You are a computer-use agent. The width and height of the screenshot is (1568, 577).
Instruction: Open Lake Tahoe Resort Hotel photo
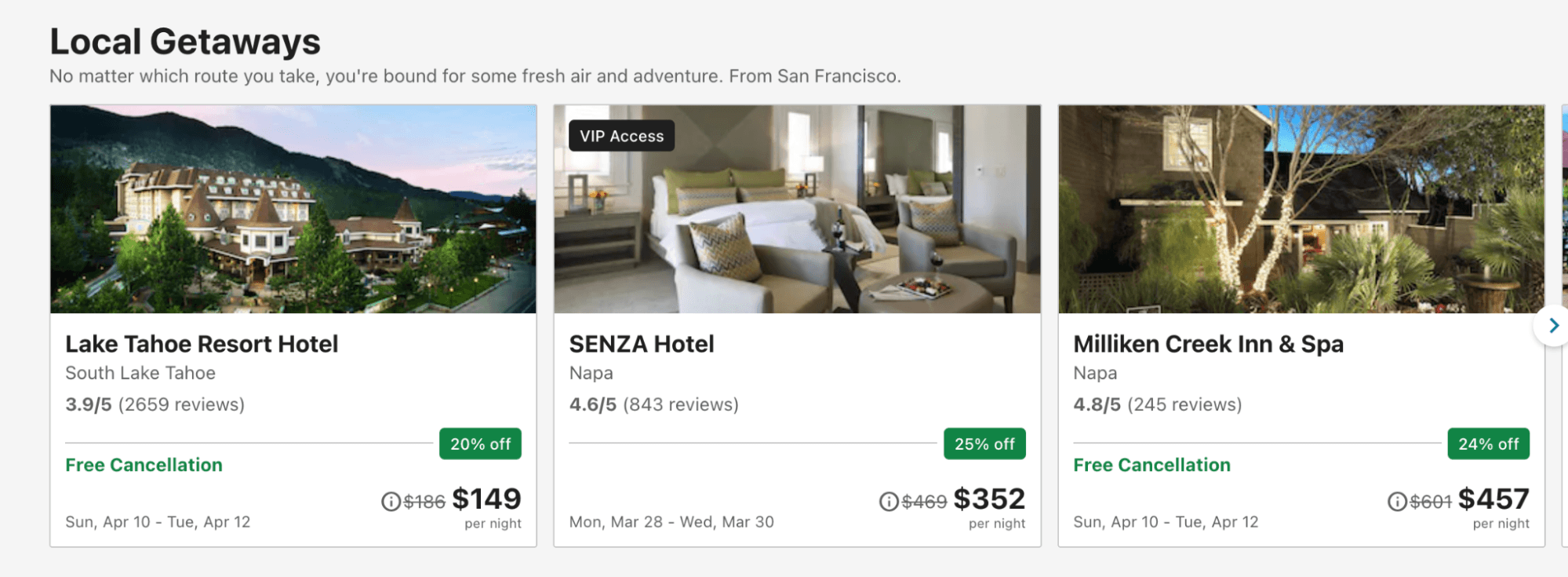coord(293,210)
